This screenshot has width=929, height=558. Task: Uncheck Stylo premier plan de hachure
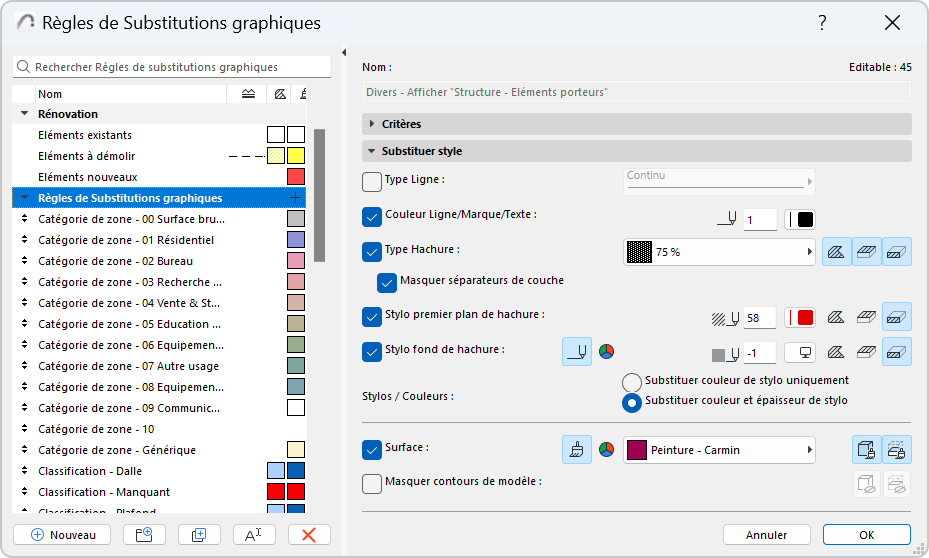coord(371,317)
